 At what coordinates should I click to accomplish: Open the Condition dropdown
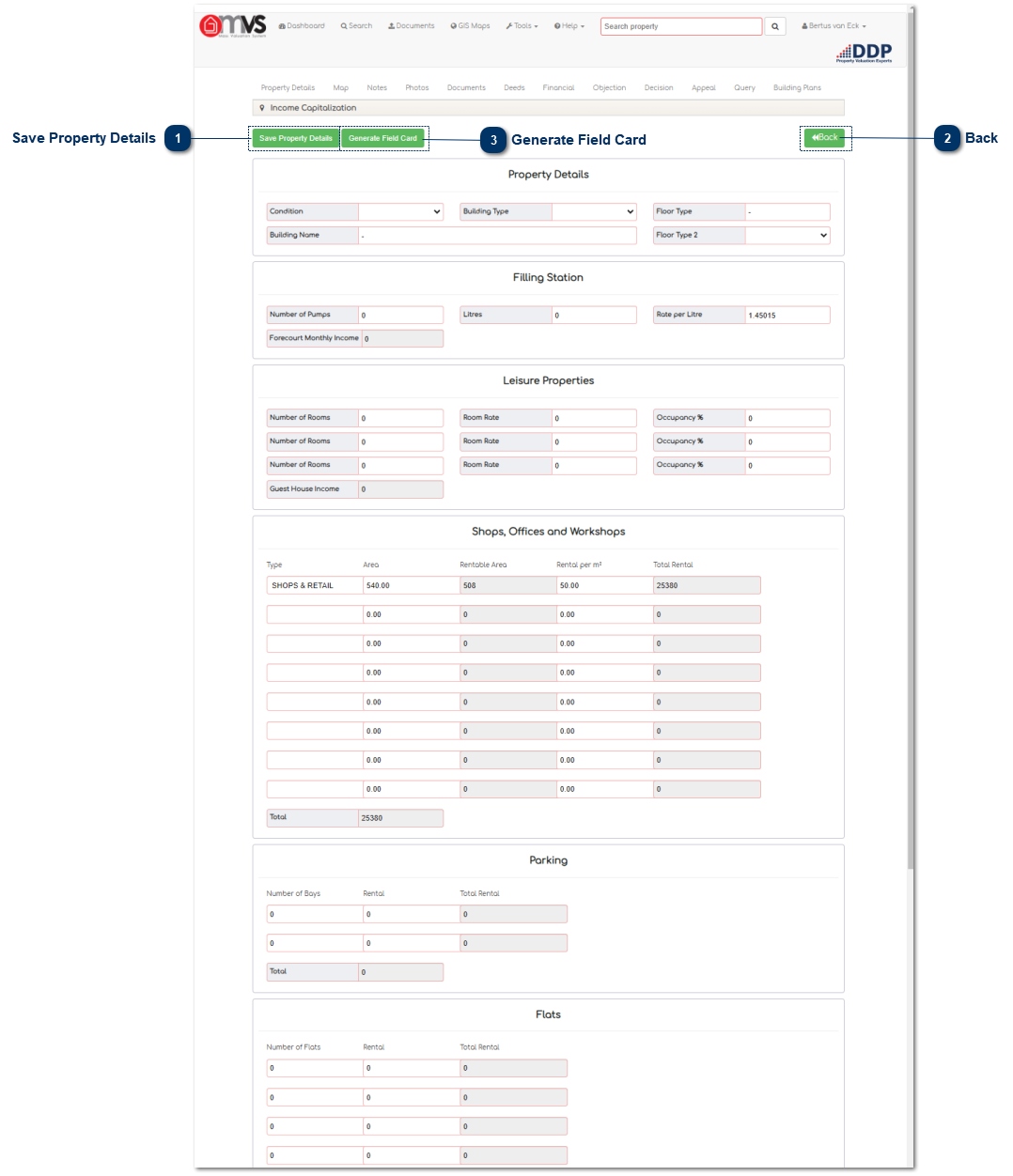[x=401, y=211]
